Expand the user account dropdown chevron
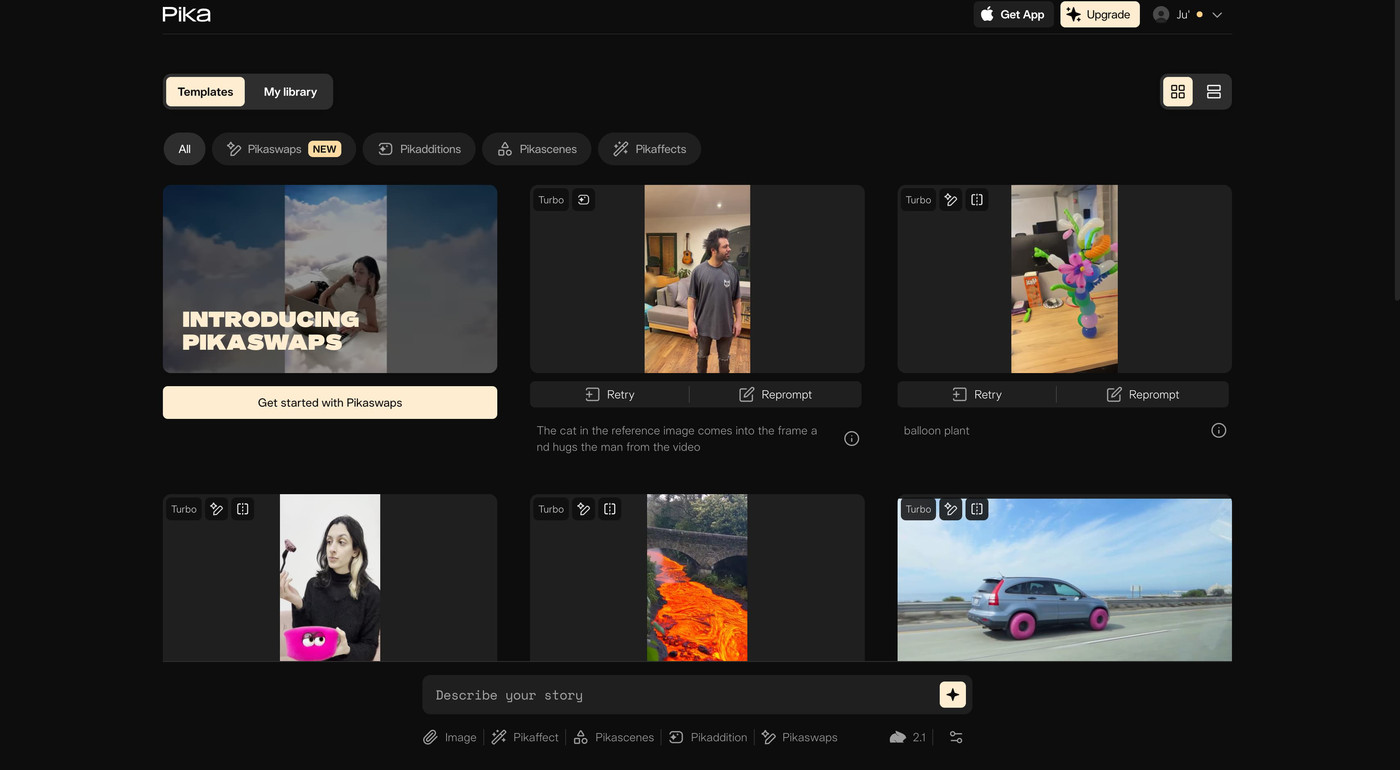The height and width of the screenshot is (770, 1400). pos(1217,15)
